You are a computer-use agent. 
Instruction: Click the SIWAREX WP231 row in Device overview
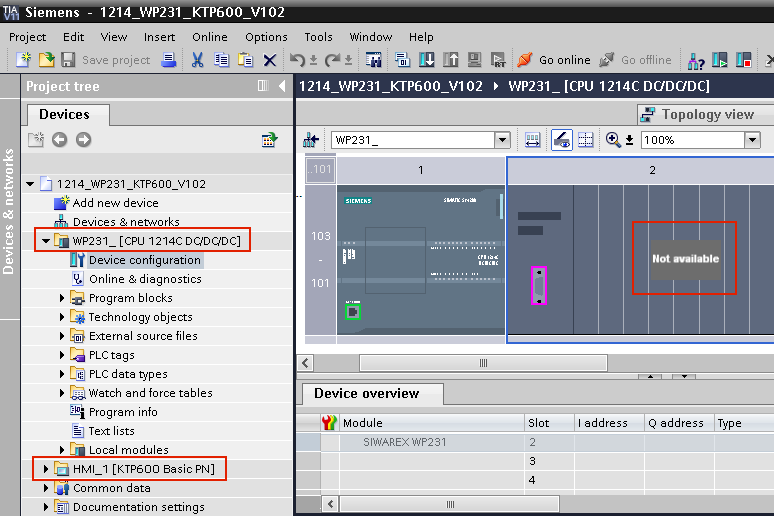coord(535,442)
